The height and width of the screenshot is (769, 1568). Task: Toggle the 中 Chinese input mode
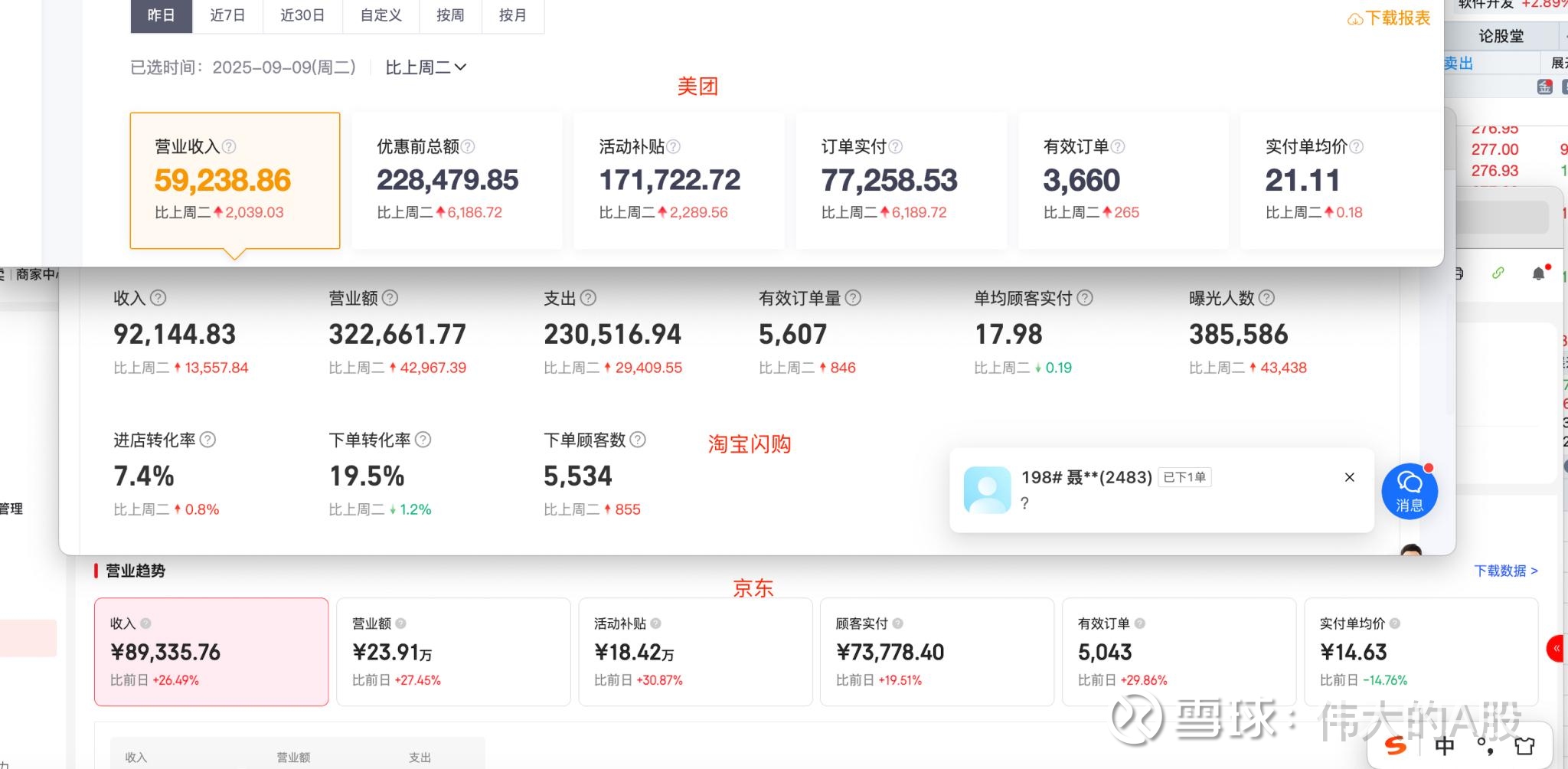click(x=1444, y=745)
